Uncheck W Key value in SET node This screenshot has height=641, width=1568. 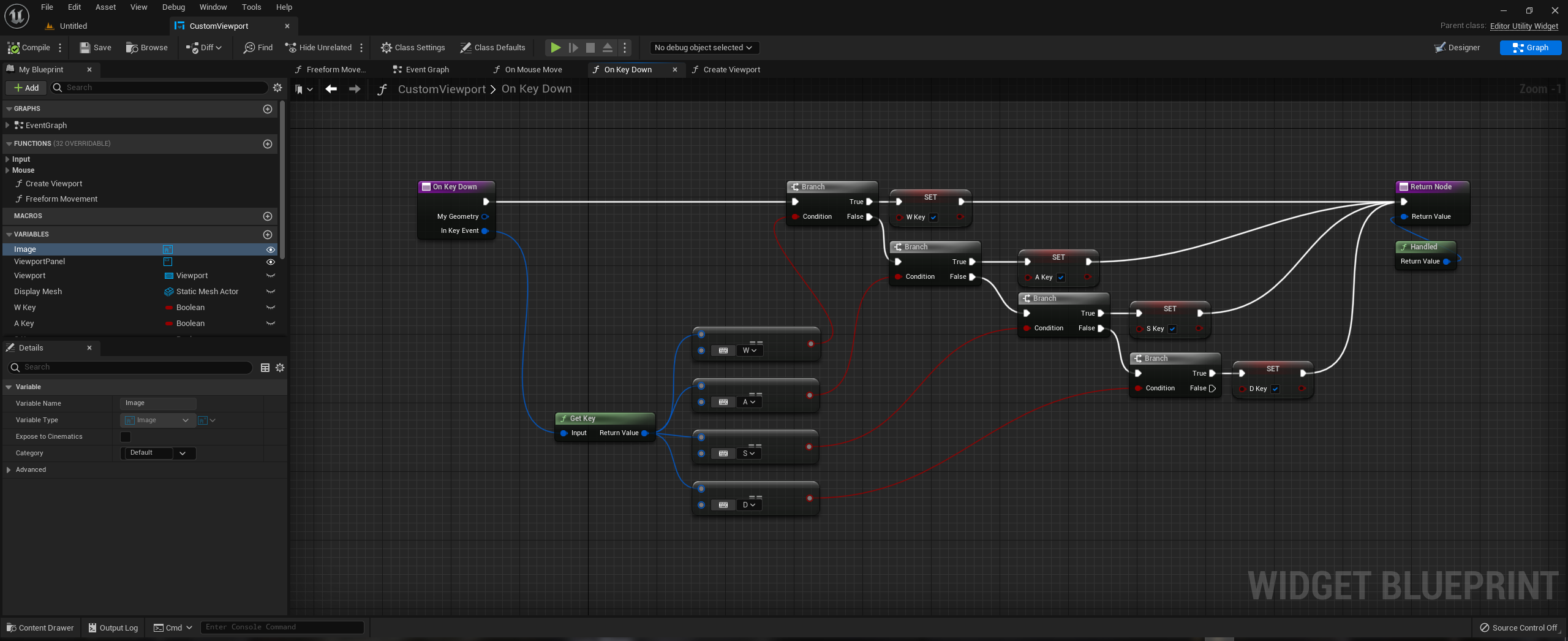933,218
